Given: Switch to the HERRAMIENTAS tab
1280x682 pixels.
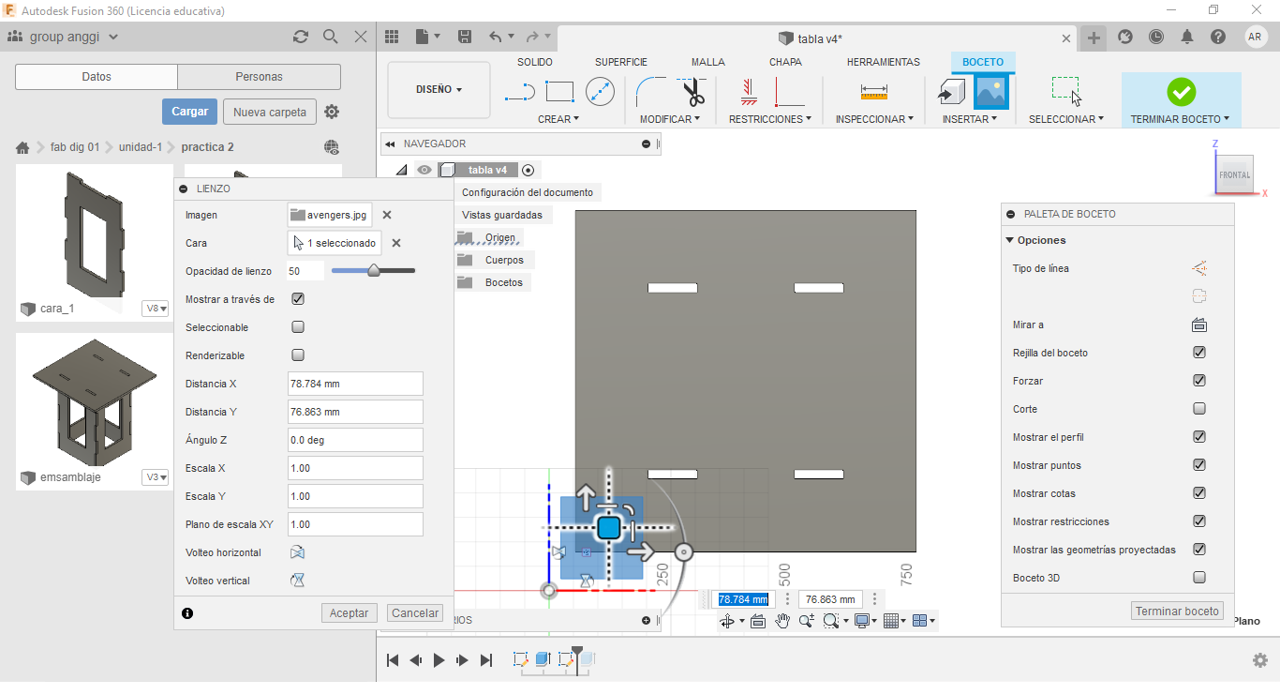Looking at the screenshot, I should tap(883, 62).
